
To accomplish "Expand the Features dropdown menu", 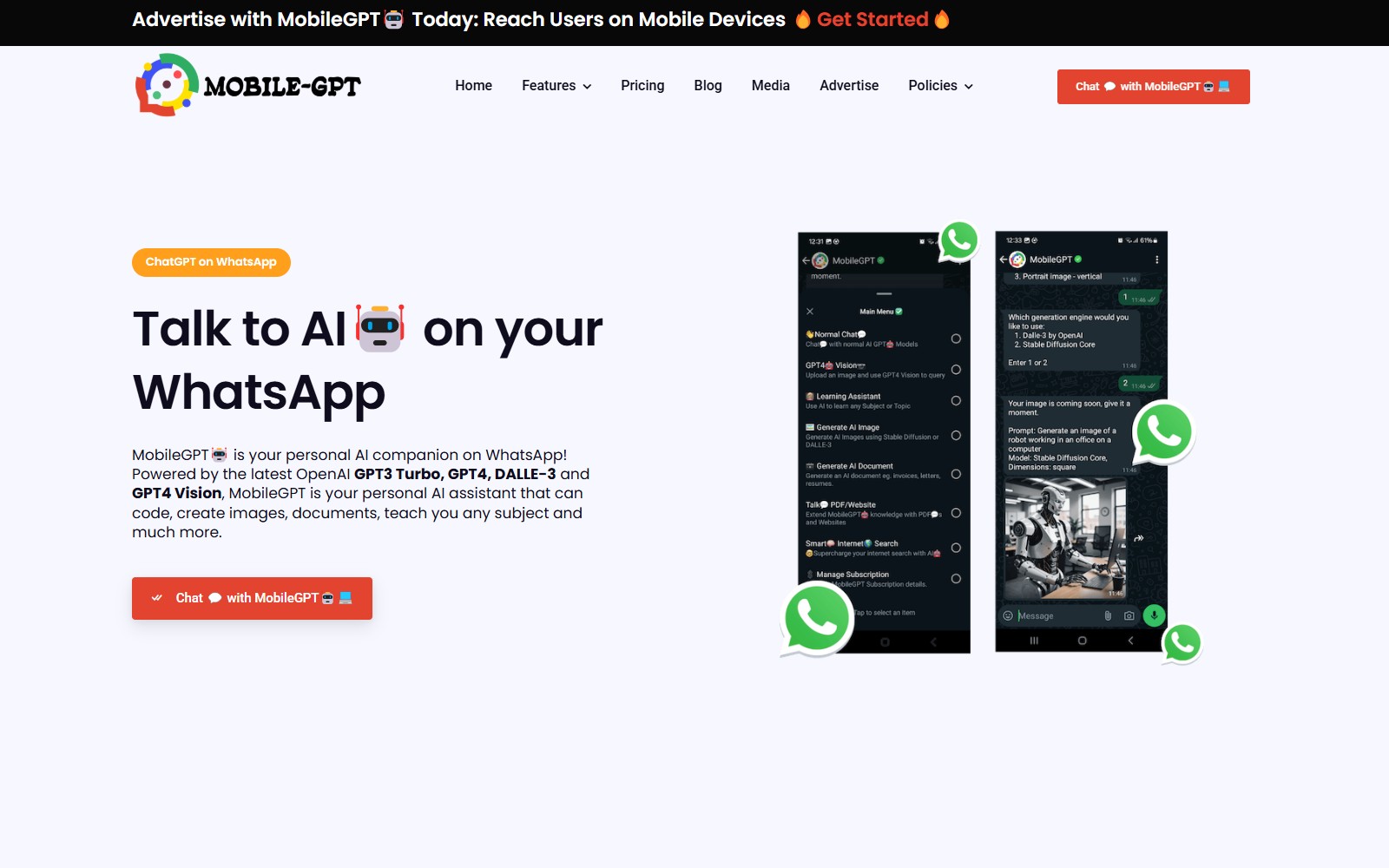I will [x=556, y=86].
